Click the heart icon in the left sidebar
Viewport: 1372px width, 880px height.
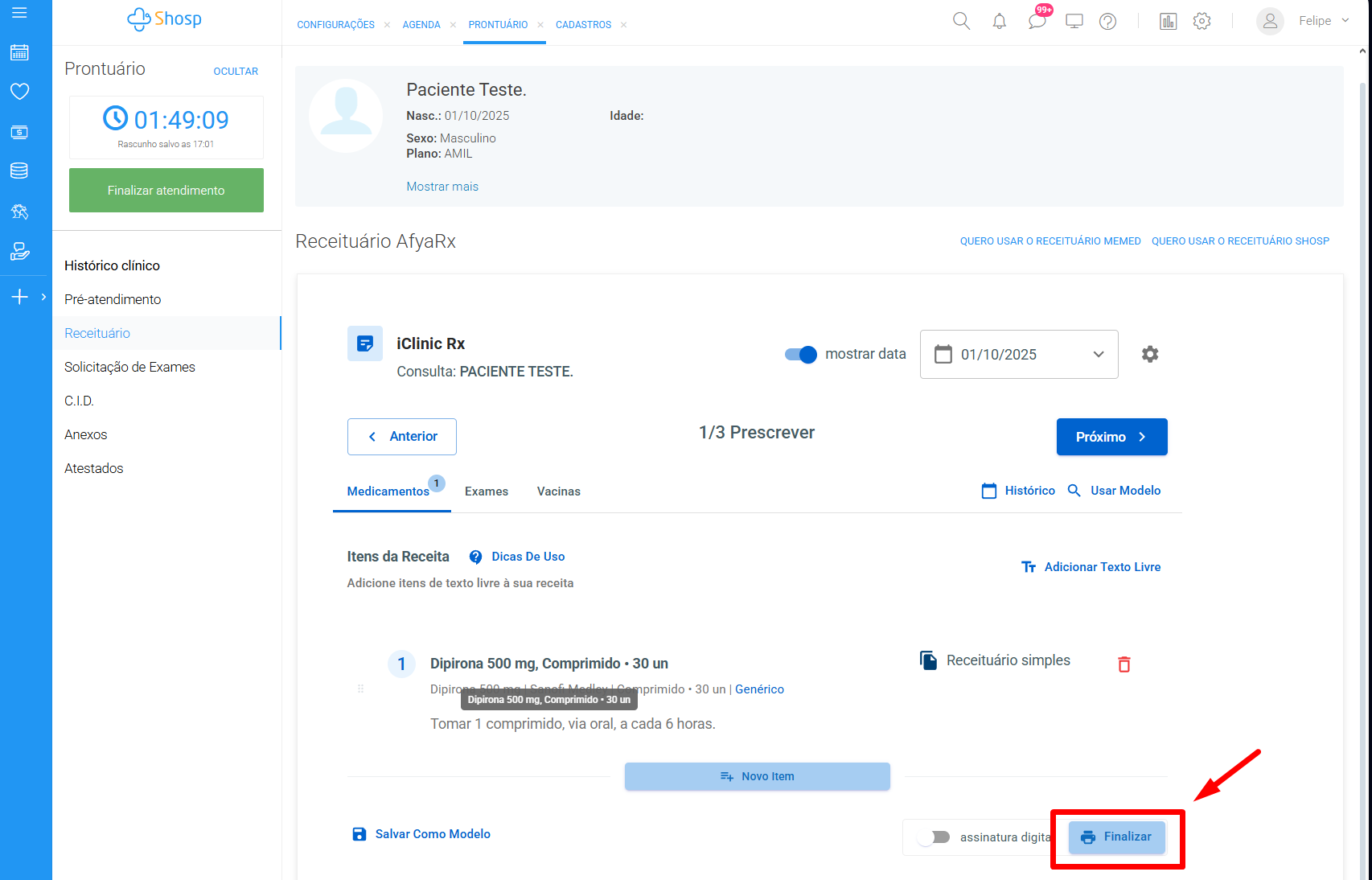[x=19, y=92]
